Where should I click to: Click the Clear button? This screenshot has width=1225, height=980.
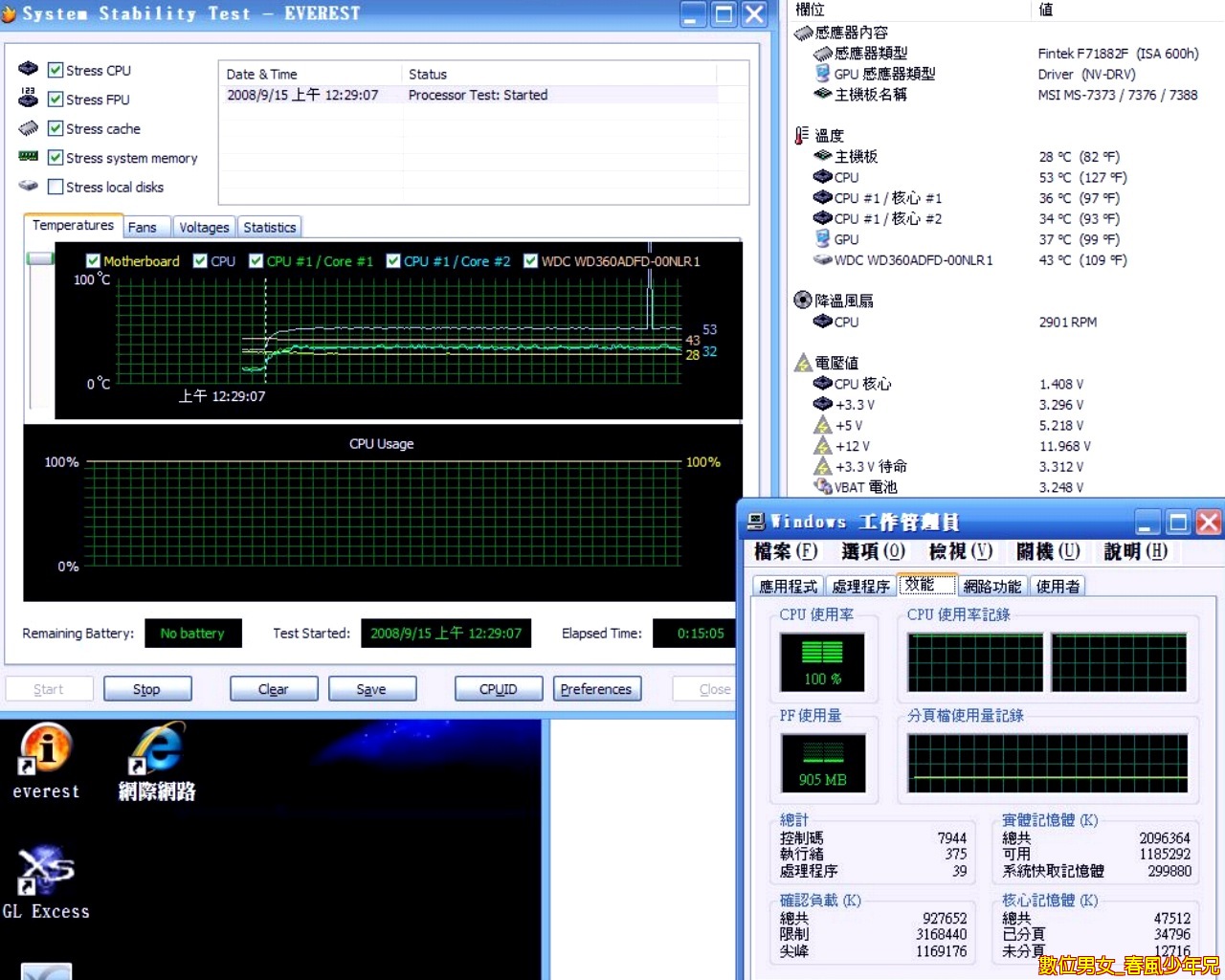pos(274,689)
